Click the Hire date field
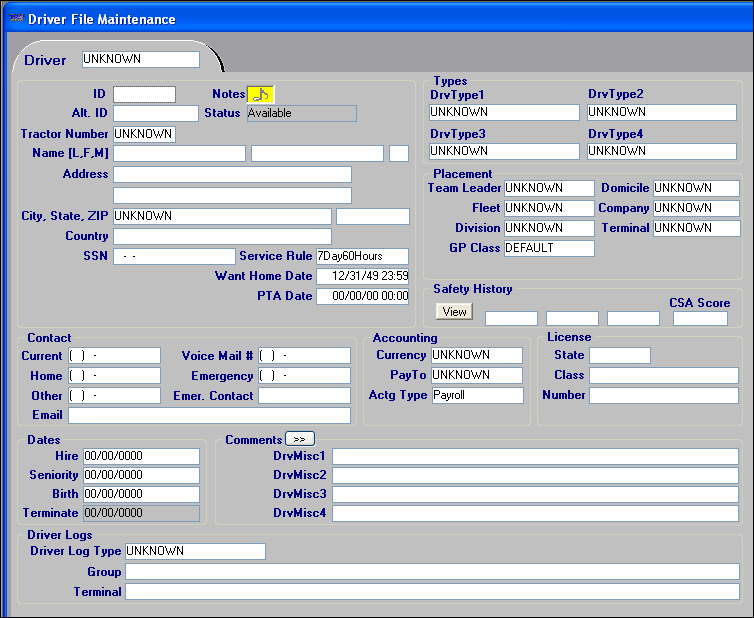This screenshot has width=754, height=618. pos(141,456)
